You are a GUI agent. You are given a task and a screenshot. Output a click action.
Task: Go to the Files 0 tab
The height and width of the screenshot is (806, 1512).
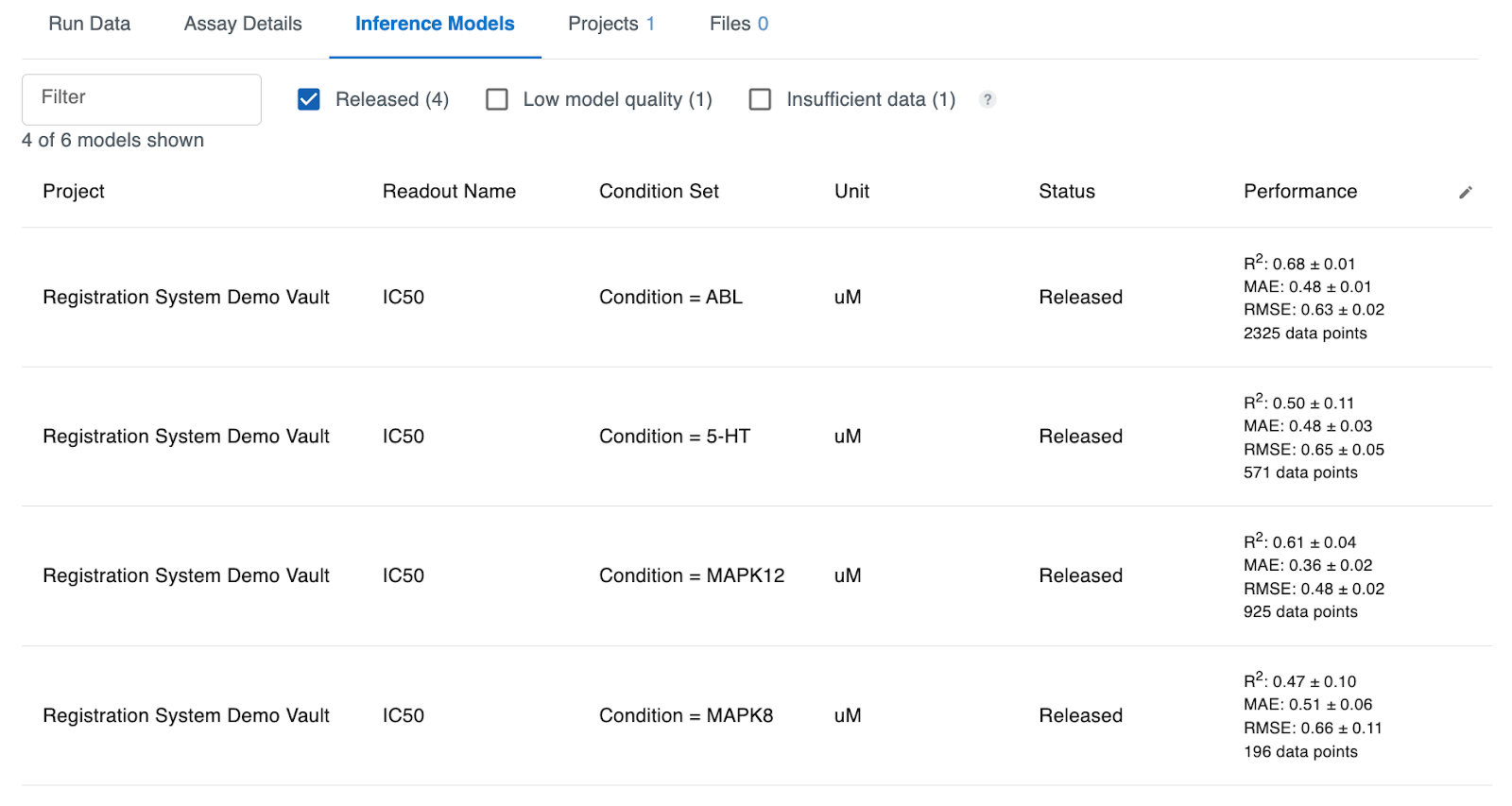click(x=738, y=24)
